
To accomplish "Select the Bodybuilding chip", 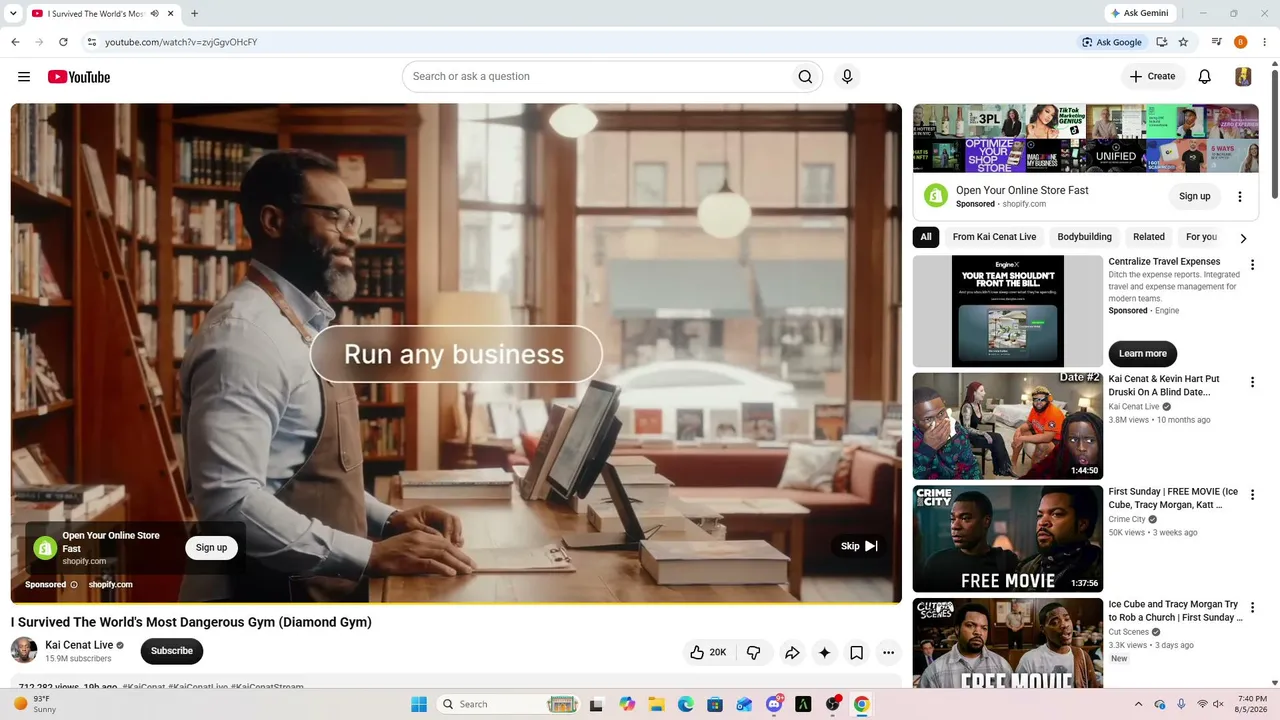I will coord(1084,237).
